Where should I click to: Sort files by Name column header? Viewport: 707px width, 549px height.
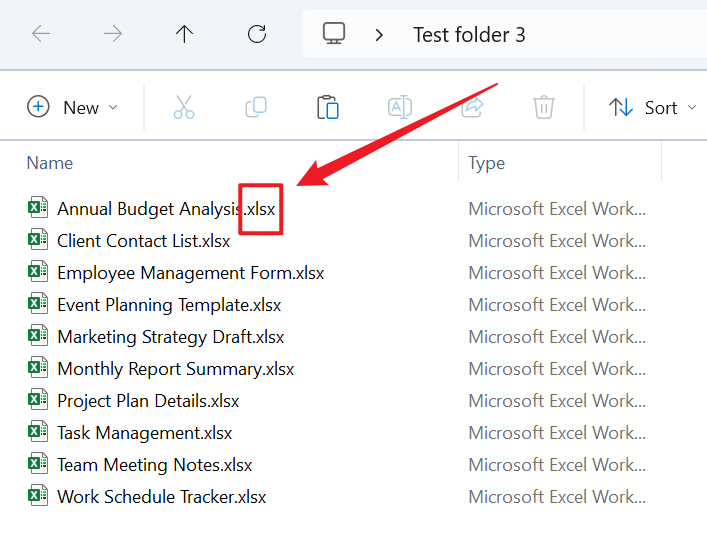tap(50, 163)
